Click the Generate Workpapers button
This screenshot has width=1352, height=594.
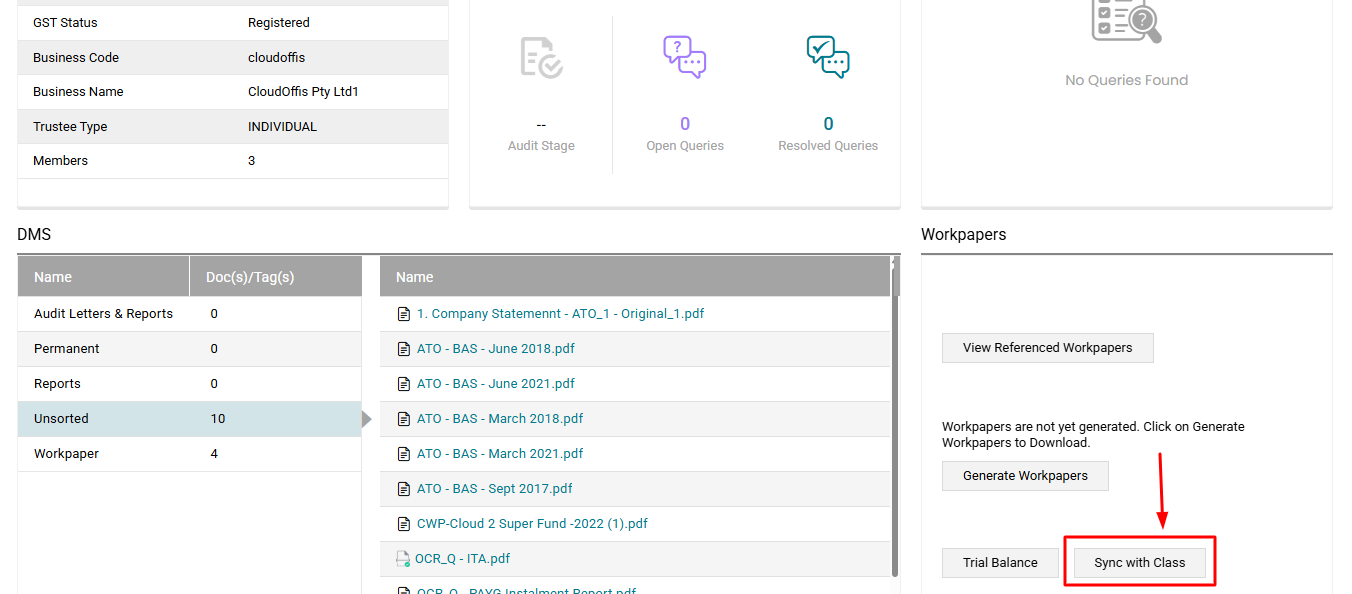click(1025, 476)
